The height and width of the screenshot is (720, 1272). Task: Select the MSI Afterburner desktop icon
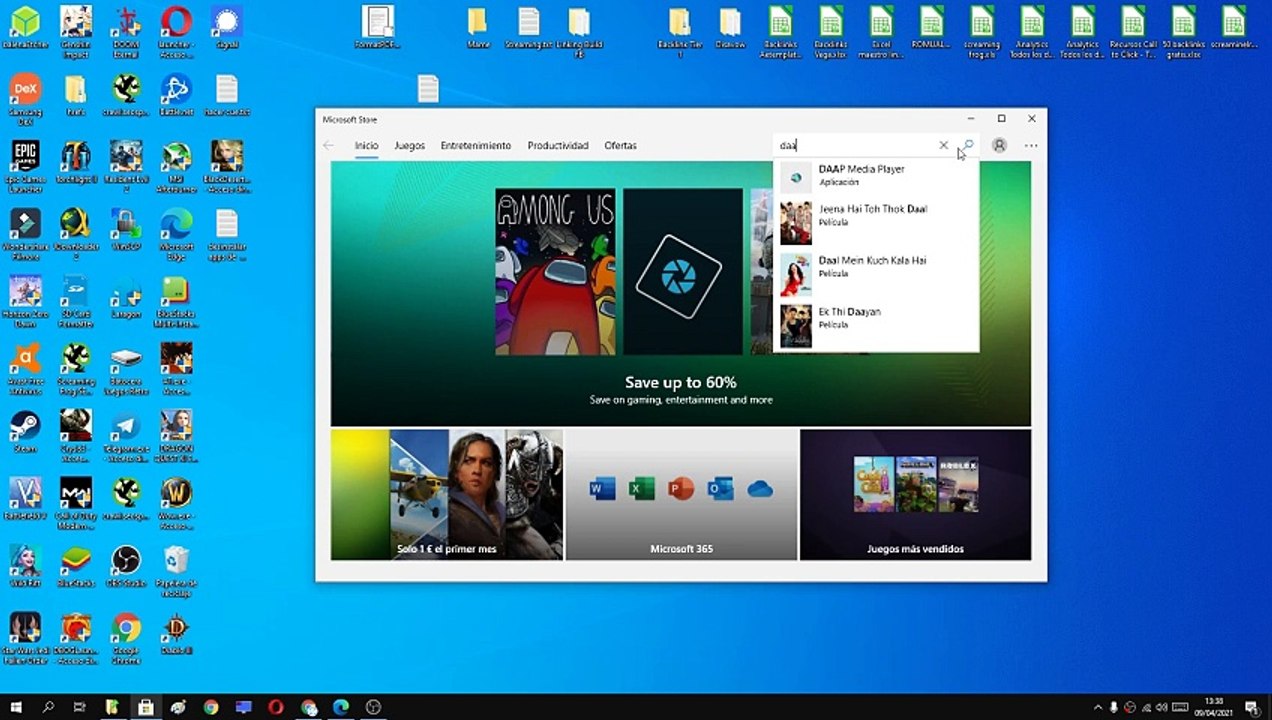(176, 166)
